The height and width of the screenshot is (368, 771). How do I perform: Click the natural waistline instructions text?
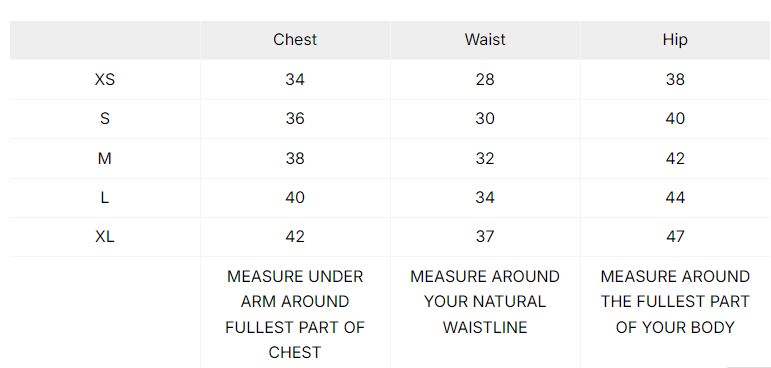(485, 302)
